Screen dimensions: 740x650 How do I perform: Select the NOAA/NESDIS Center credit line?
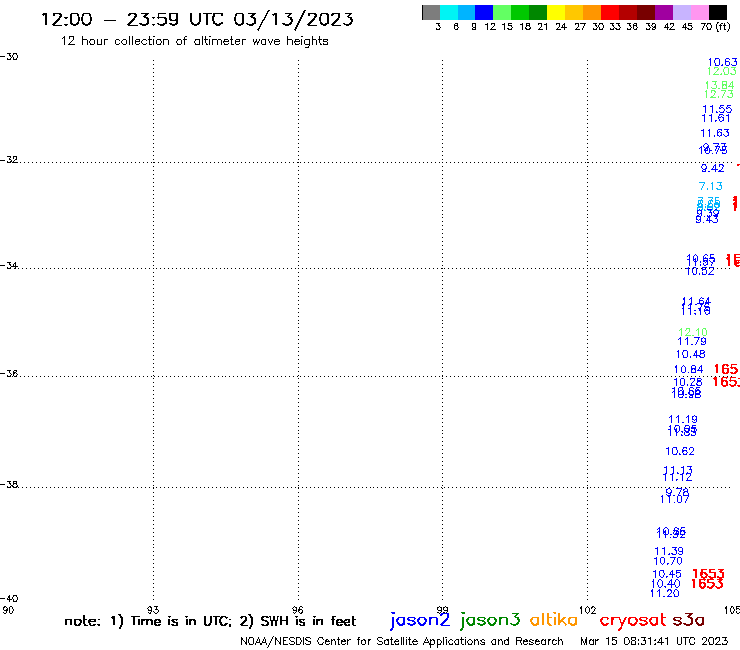402,642
